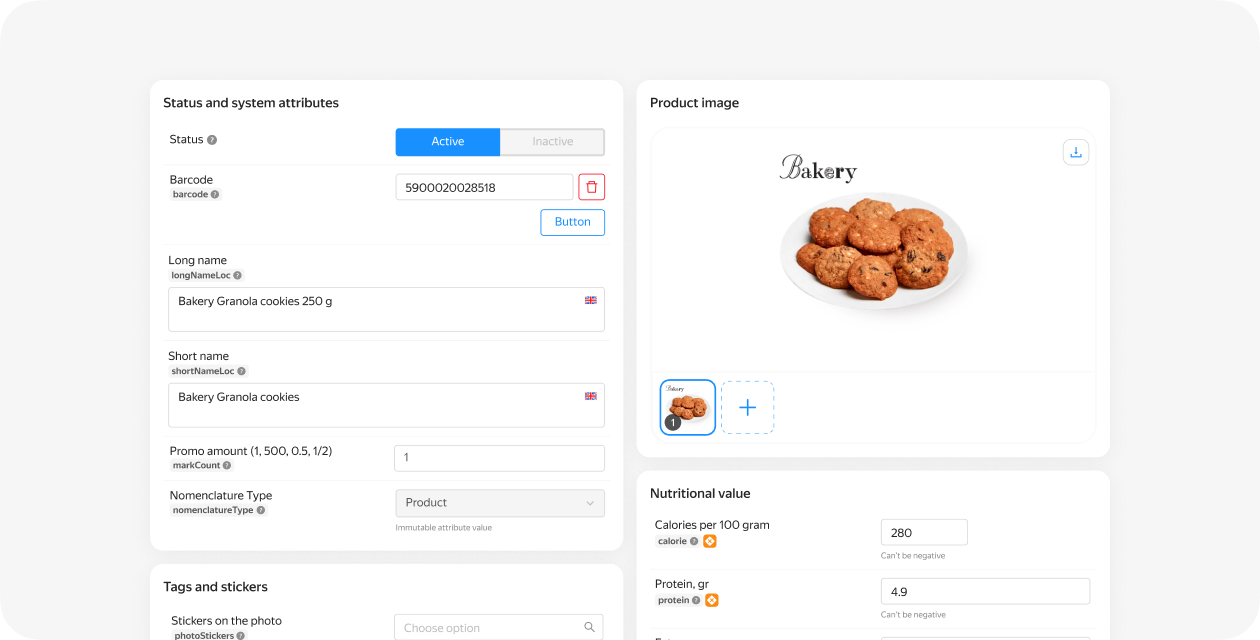Click language flag in Long name field
The width and height of the screenshot is (1260, 640).
tap(591, 300)
